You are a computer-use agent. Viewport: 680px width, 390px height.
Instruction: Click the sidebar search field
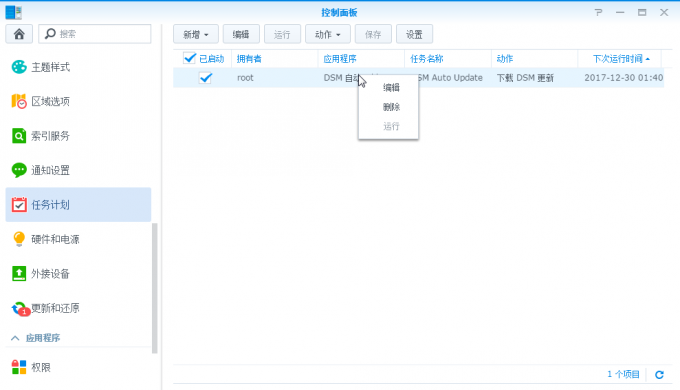[95, 34]
